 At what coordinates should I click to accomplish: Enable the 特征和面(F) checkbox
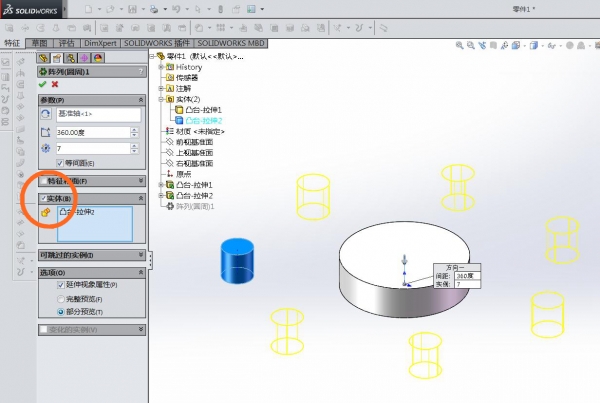coord(44,181)
